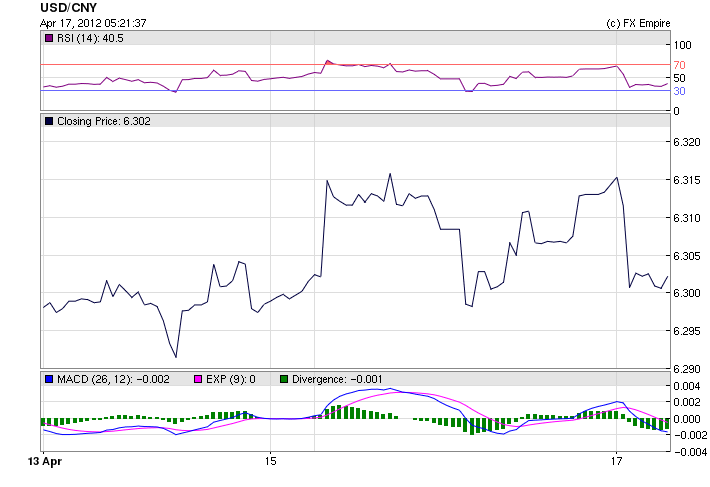The width and height of the screenshot is (710, 487).
Task: Click the EXP (9): 0 label
Action: click(x=230, y=379)
